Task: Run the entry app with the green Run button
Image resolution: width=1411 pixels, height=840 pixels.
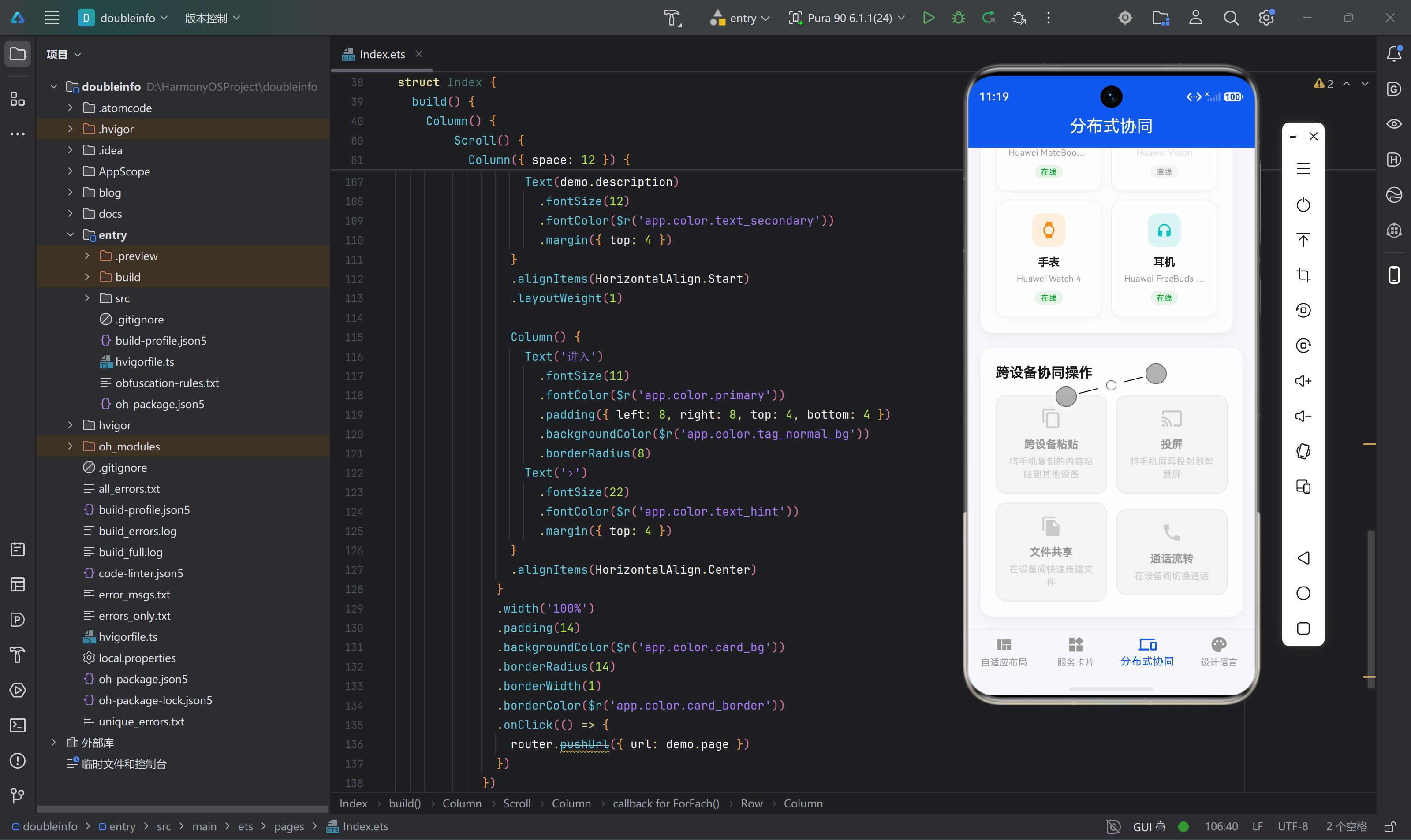Action: pos(928,18)
